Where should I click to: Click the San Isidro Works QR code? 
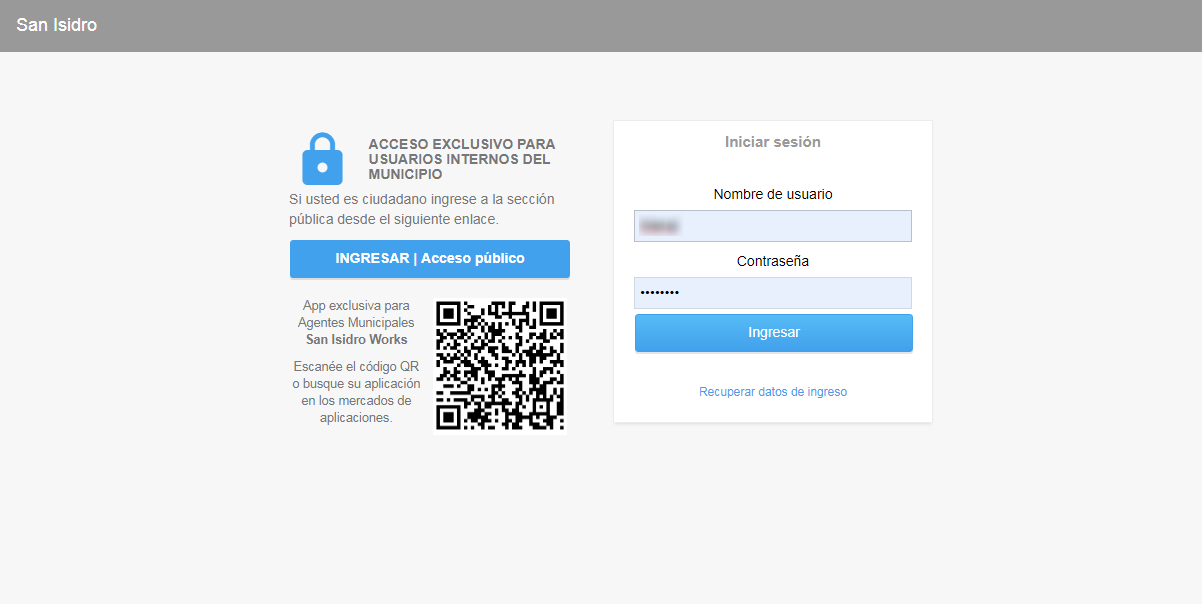[x=500, y=365]
